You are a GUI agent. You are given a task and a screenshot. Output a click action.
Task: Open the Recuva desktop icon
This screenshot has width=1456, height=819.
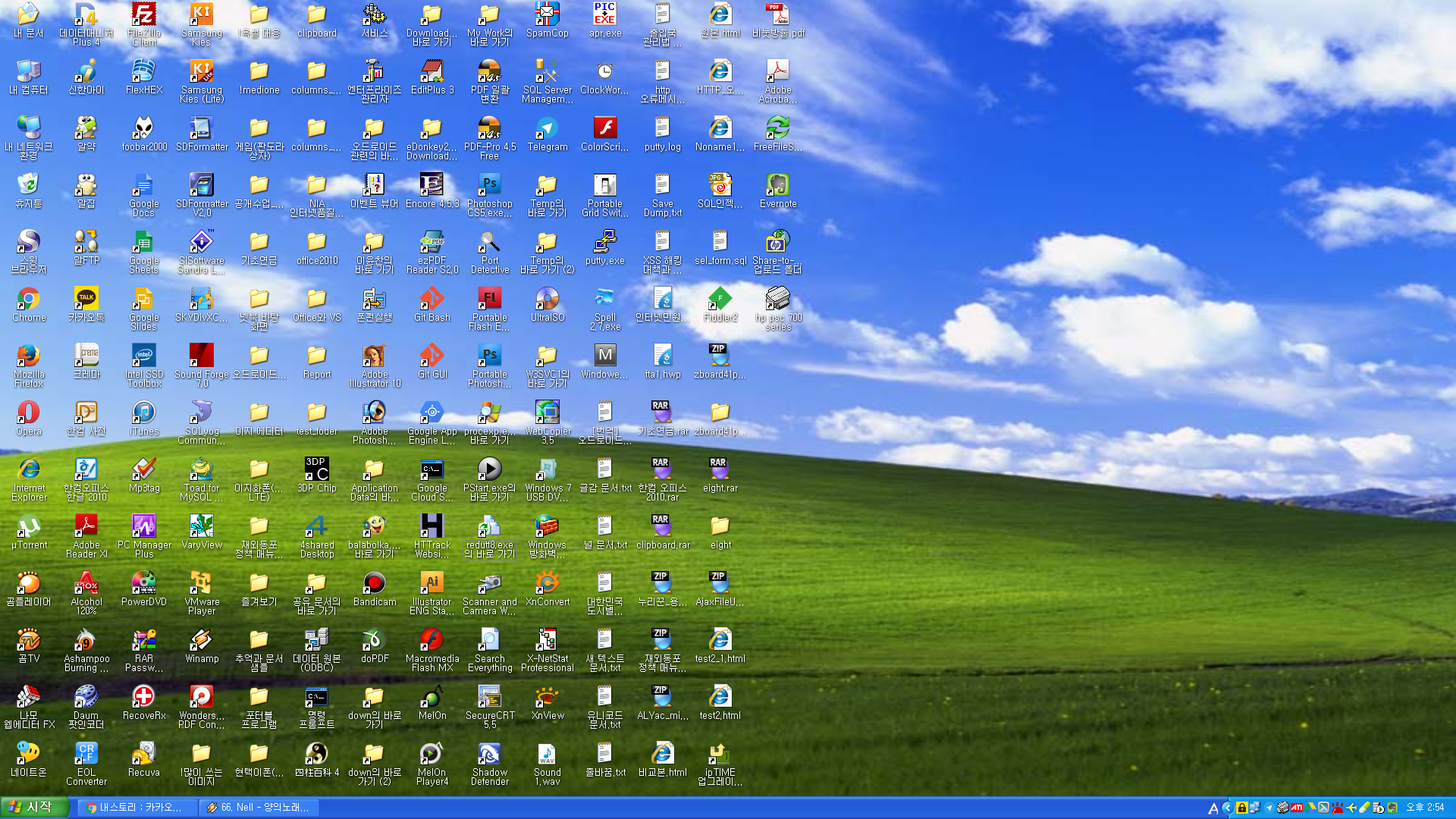click(x=144, y=759)
